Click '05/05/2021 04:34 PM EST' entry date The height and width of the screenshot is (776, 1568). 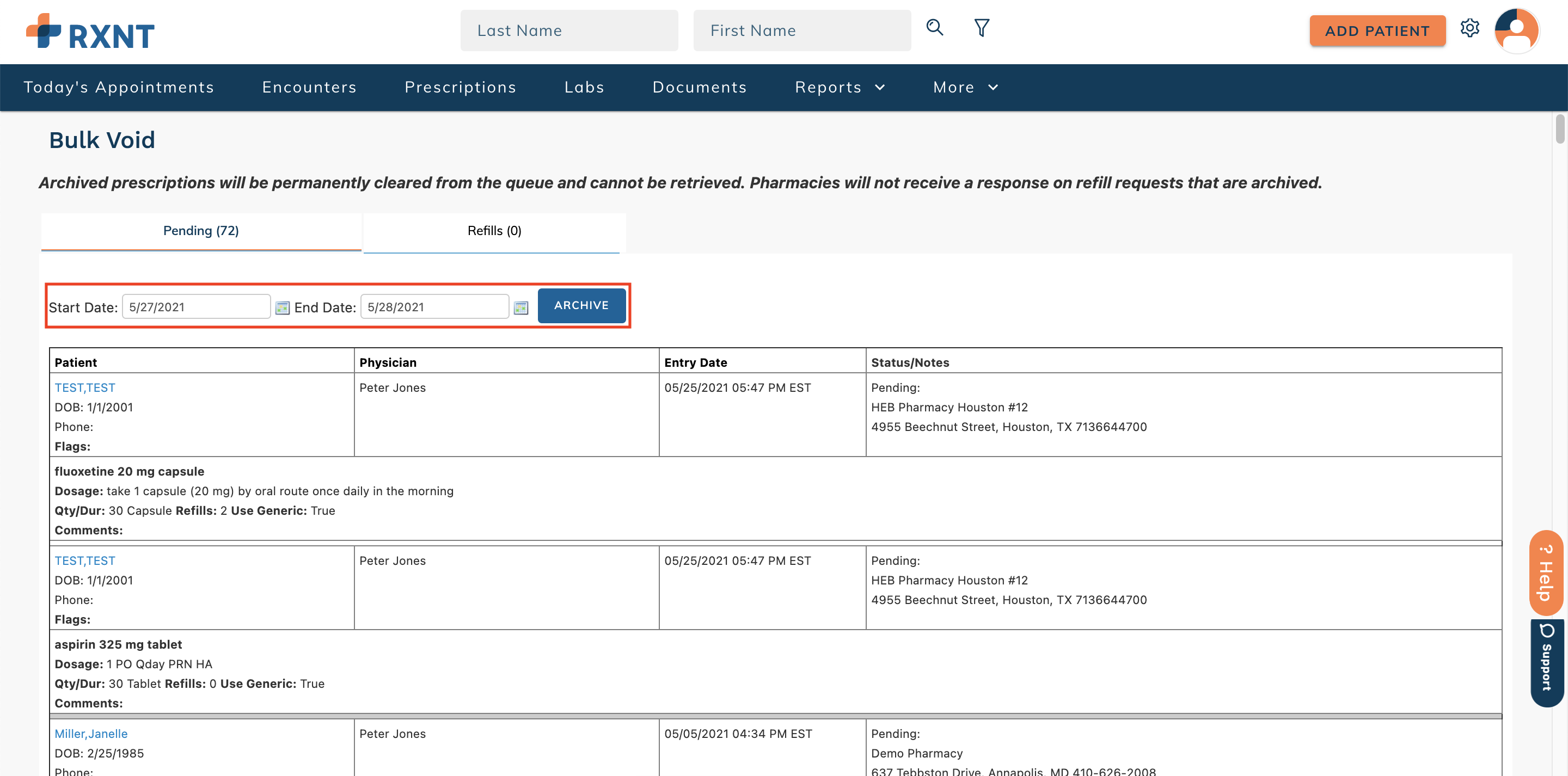tap(738, 734)
